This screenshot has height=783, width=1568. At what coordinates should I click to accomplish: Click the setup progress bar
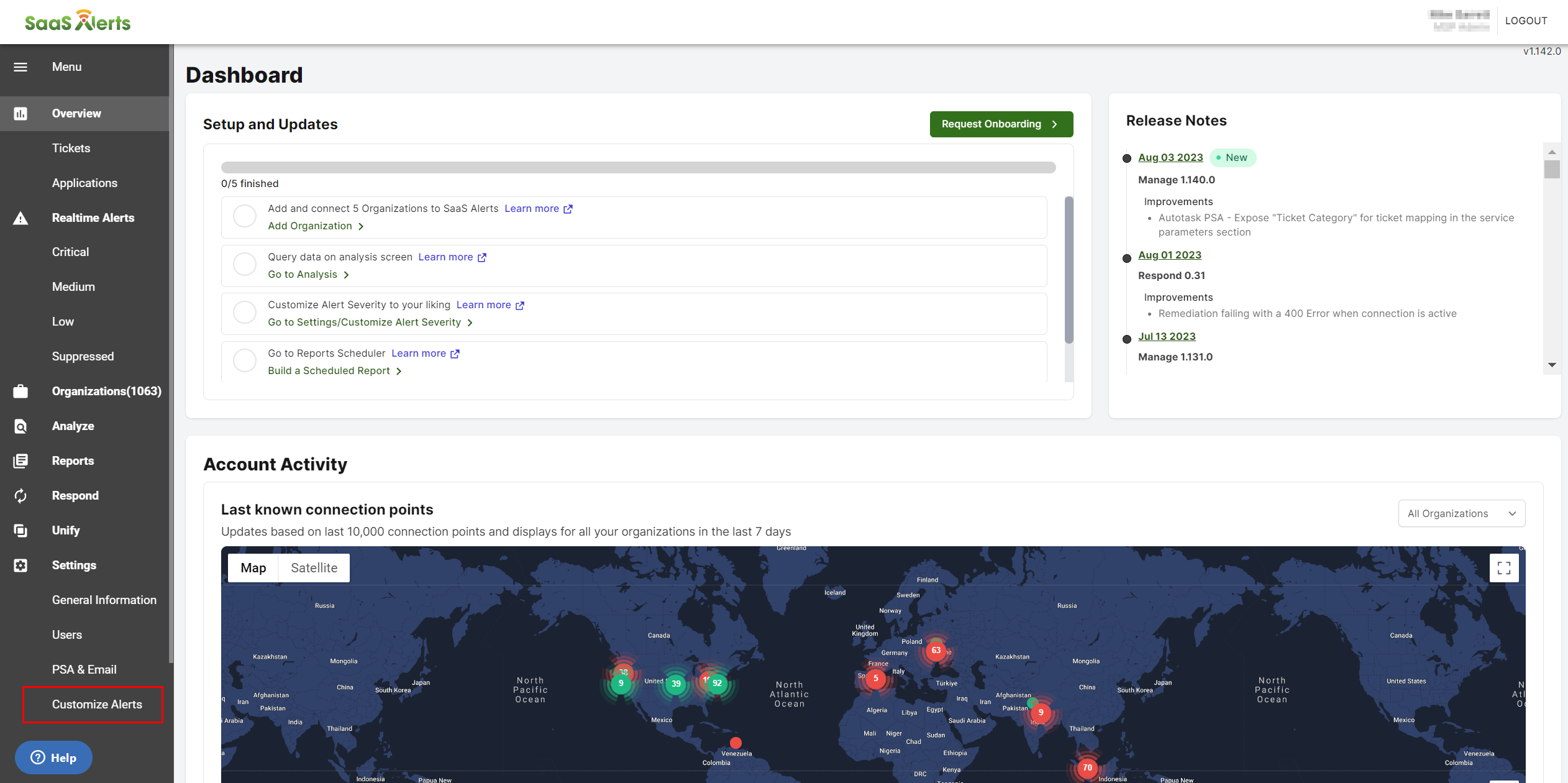[x=638, y=168]
